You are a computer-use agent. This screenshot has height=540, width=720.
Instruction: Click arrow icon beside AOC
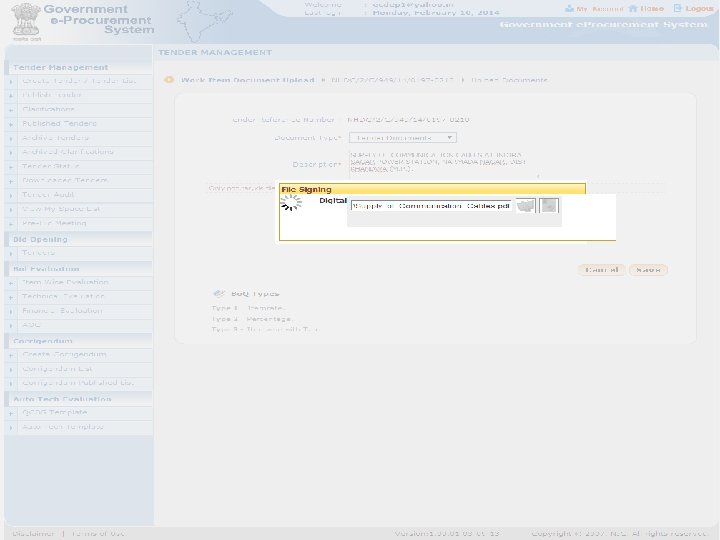(11, 326)
